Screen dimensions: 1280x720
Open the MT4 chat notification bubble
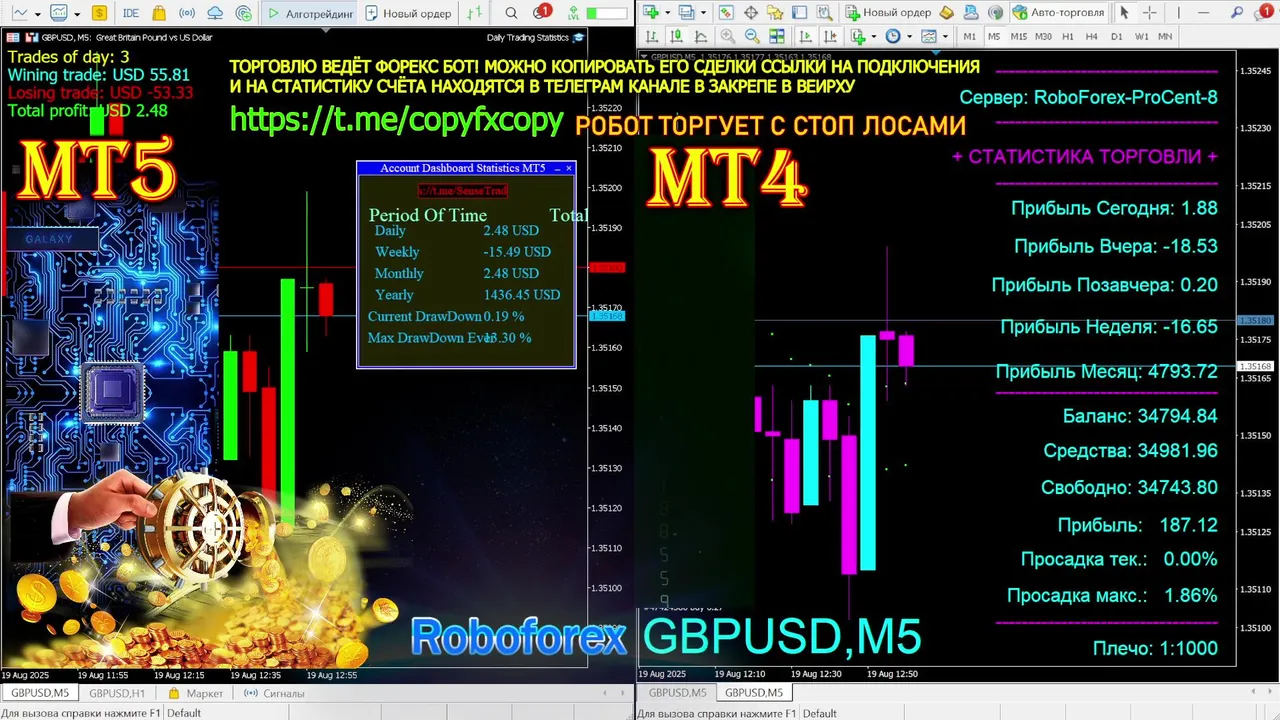tap(1263, 12)
